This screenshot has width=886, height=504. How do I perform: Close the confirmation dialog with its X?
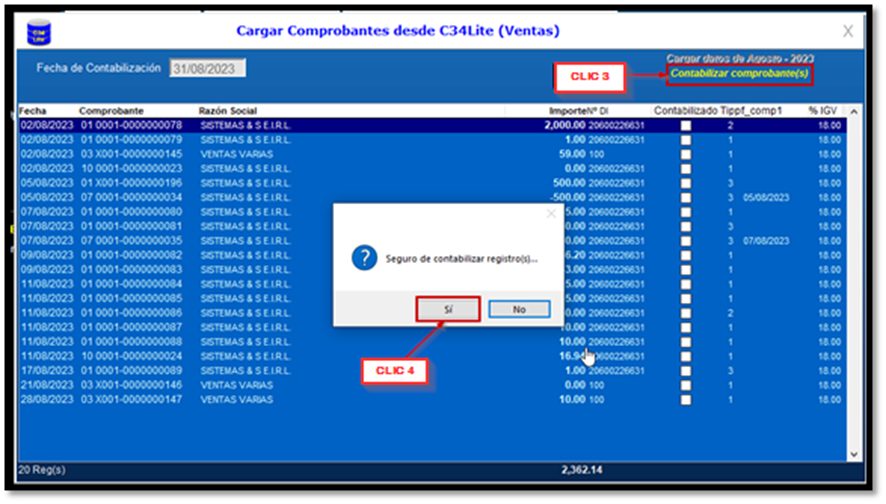click(550, 213)
